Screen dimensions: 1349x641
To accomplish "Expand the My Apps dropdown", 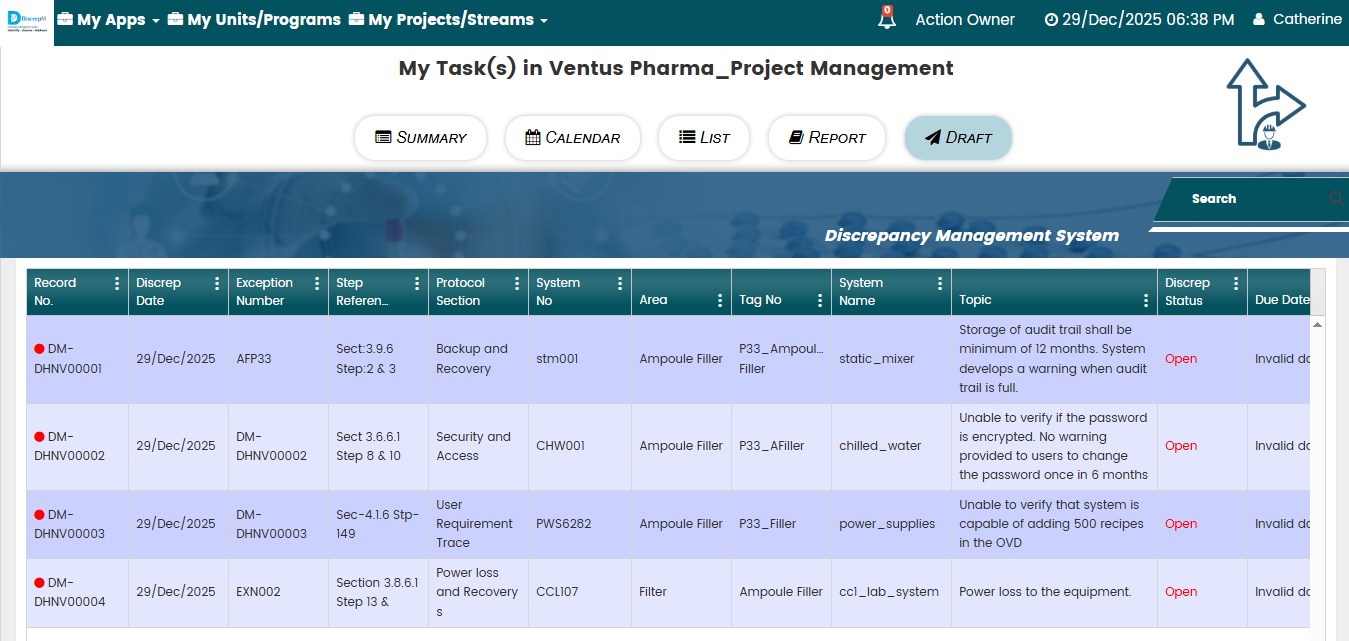I will (109, 20).
